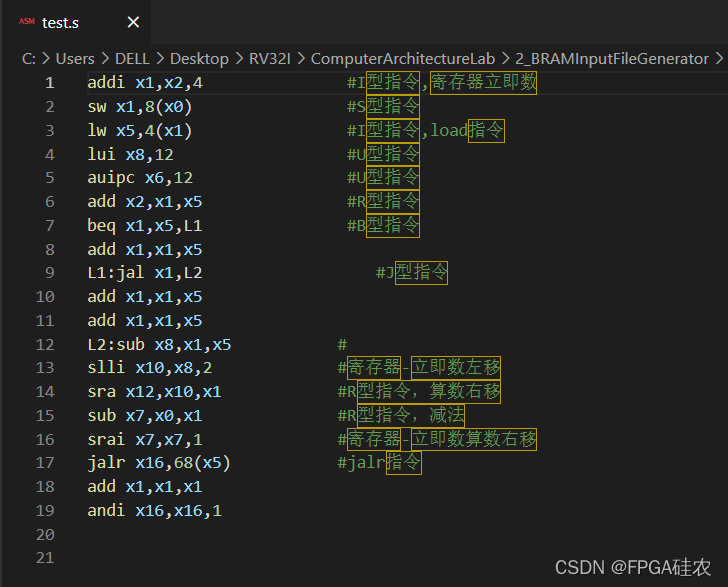Expand the chevron after RV32I in the breadcrumb
The height and width of the screenshot is (587, 728).
pos(301,59)
